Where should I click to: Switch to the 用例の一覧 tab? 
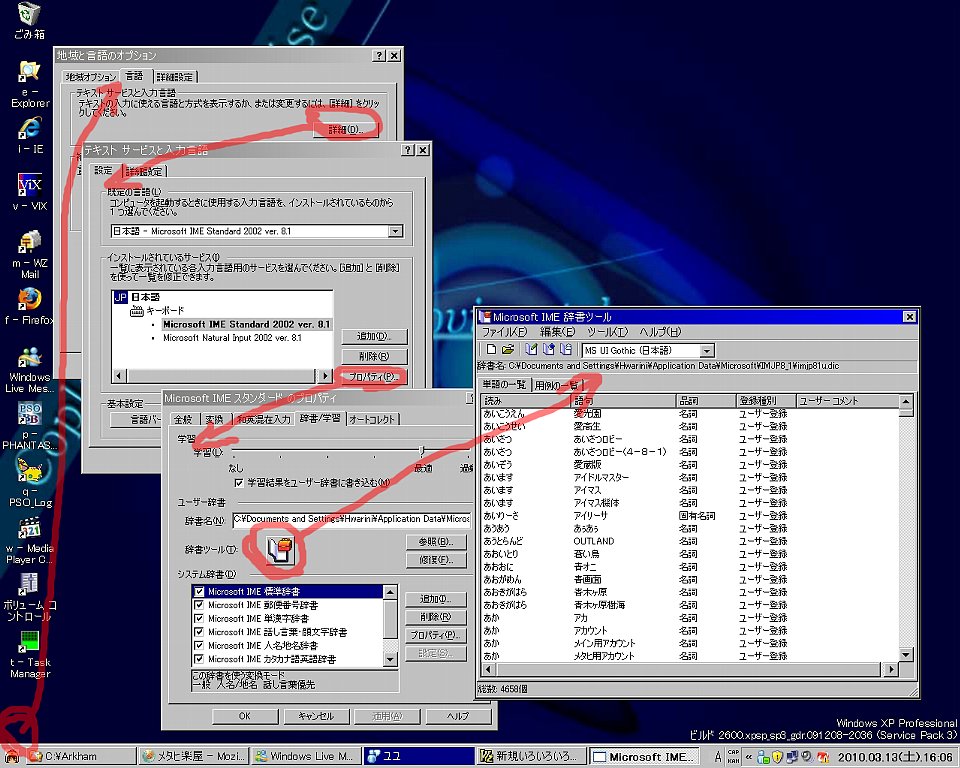point(557,385)
